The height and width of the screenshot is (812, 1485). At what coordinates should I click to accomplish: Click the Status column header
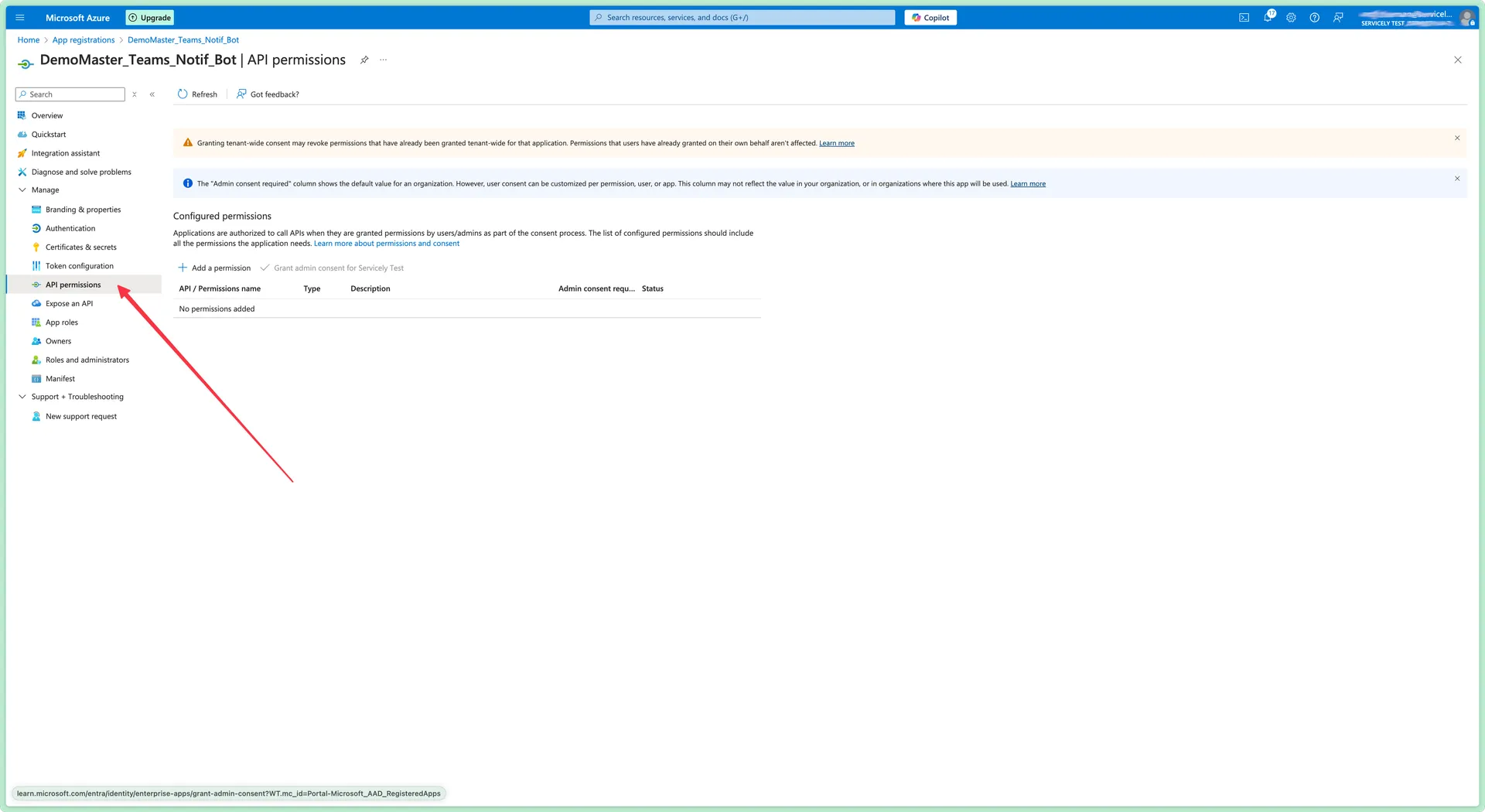[653, 288]
